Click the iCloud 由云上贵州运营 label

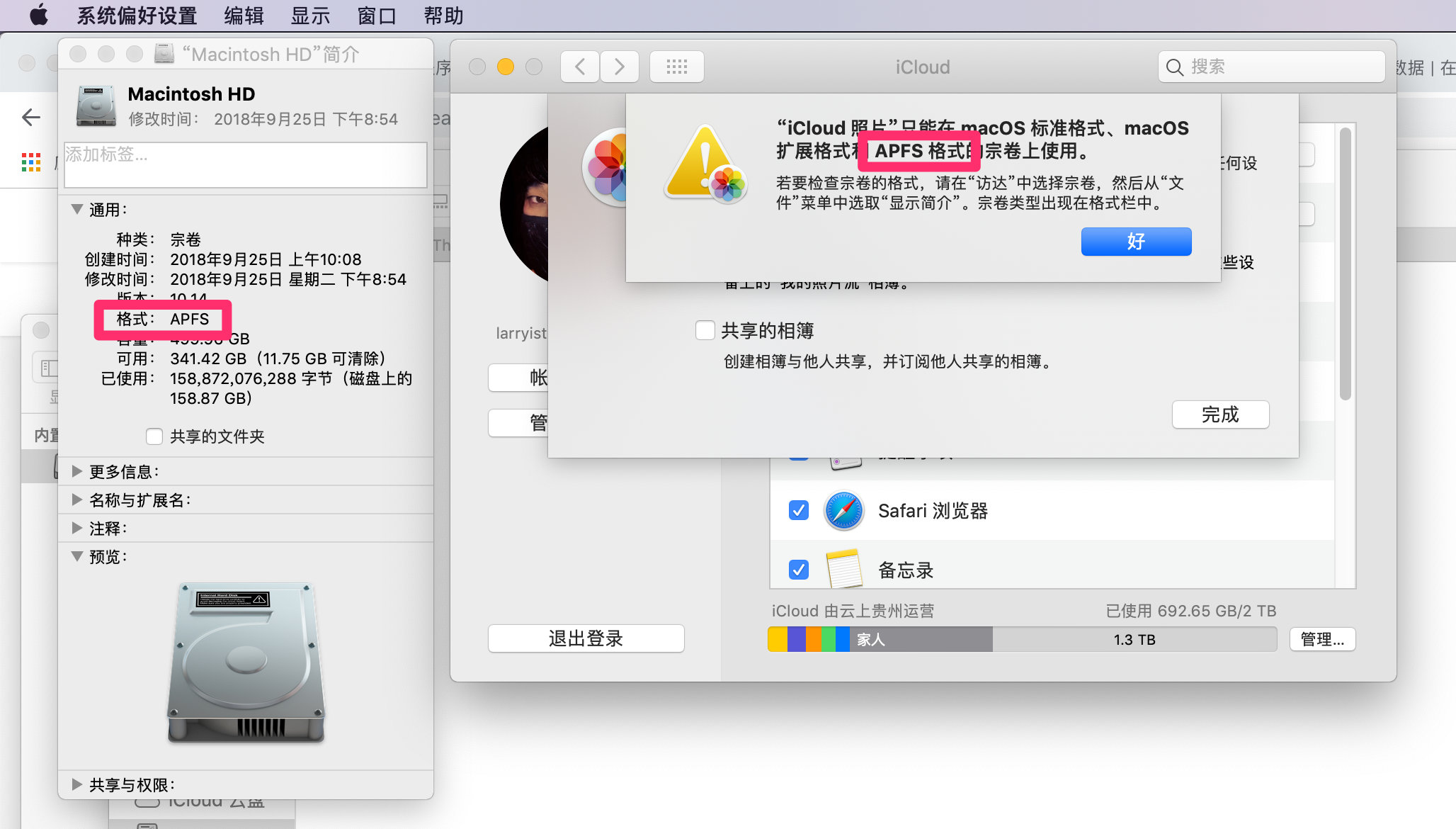(853, 611)
